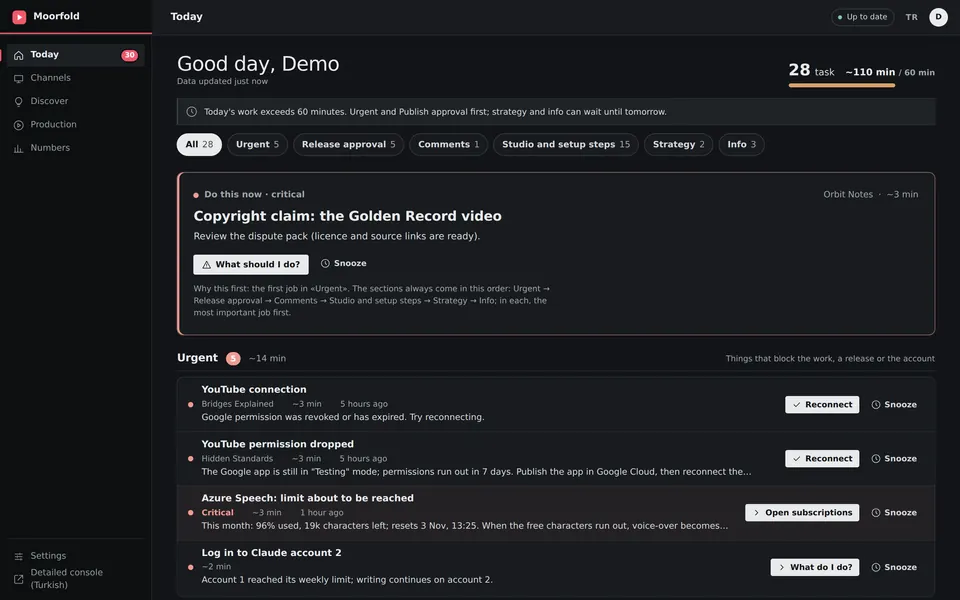Open Today in the sidebar

pos(75,54)
